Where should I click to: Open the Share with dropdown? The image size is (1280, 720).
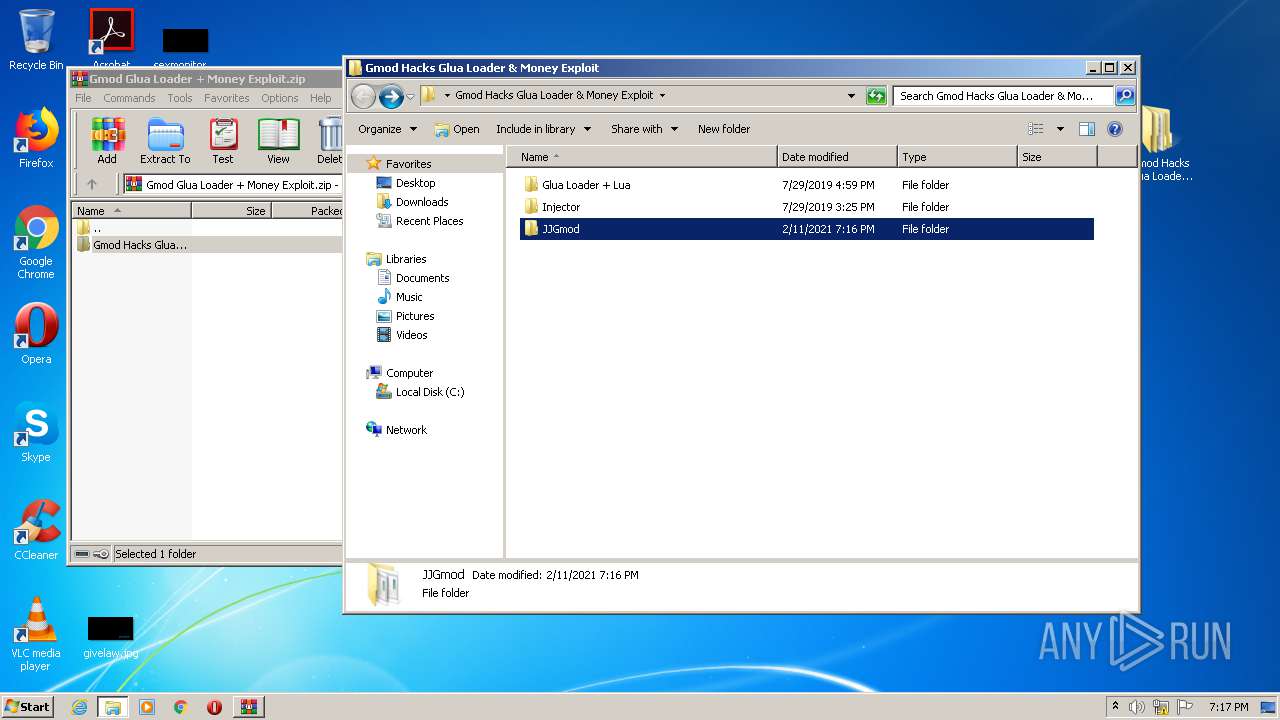pos(645,129)
